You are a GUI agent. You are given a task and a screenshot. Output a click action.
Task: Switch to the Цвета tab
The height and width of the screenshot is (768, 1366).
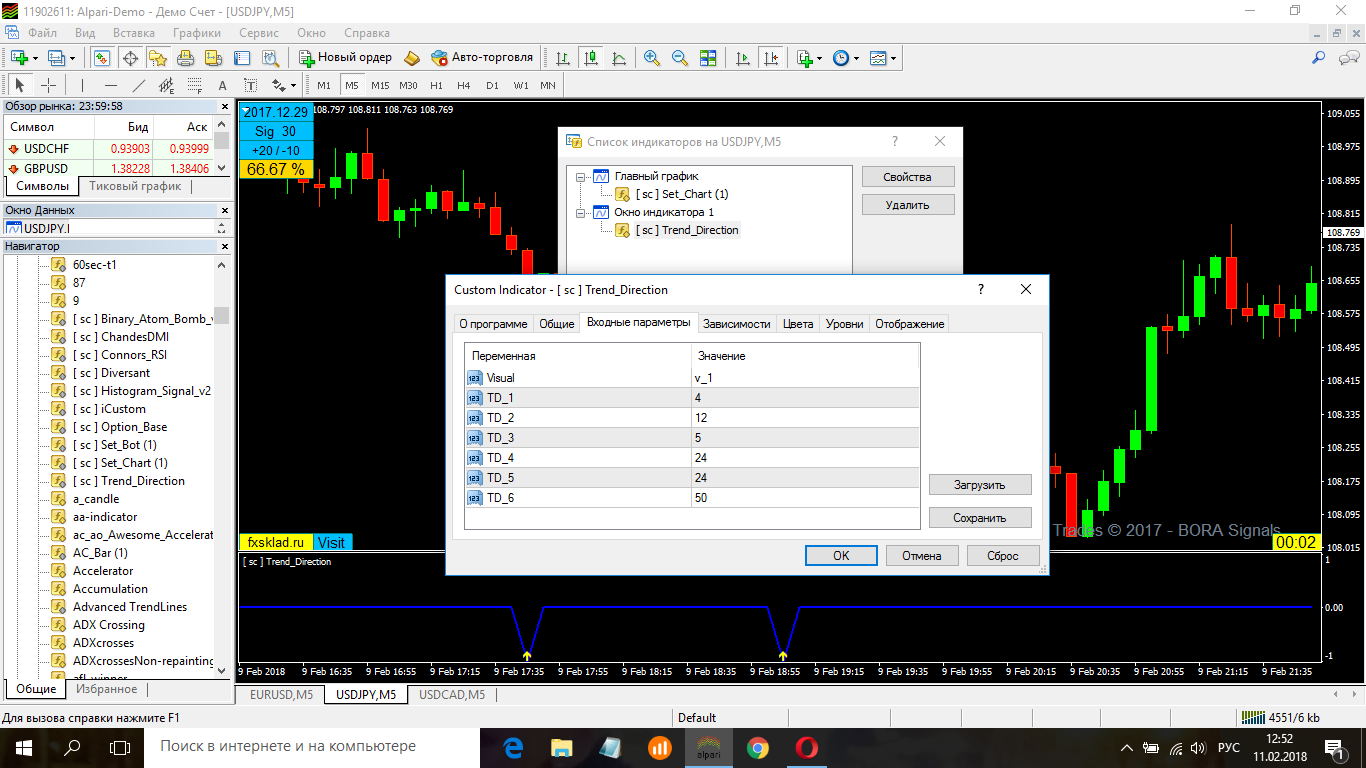click(798, 324)
